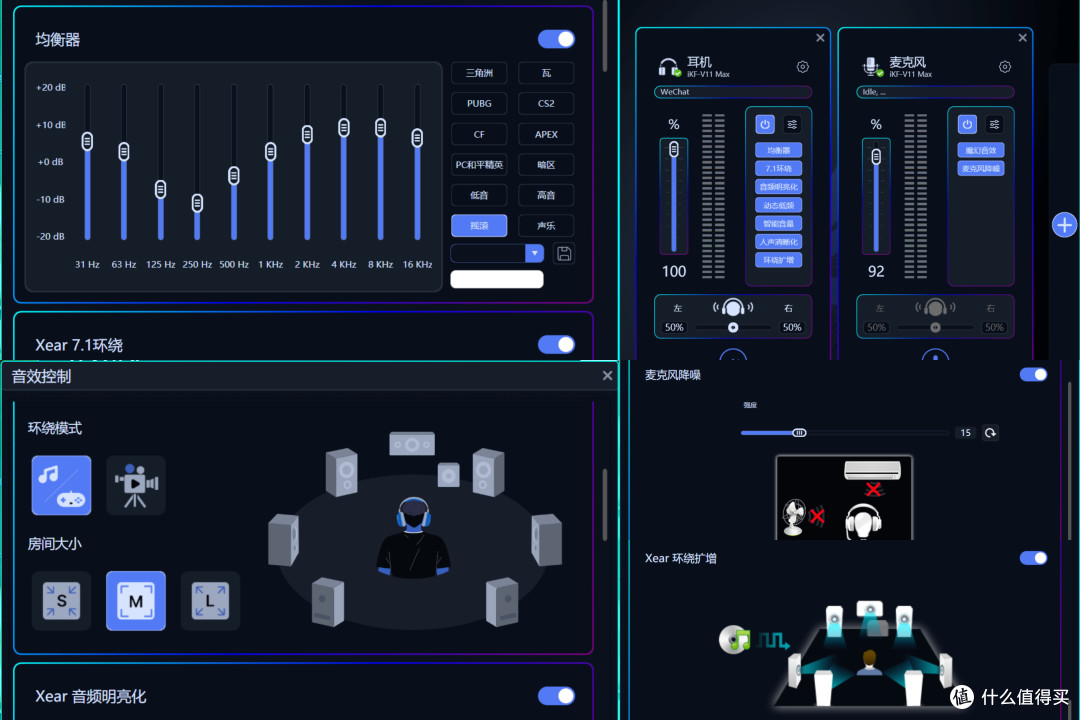The height and width of the screenshot is (720, 1080).
Task: Select the 瓦 equalizer preset
Action: [546, 73]
